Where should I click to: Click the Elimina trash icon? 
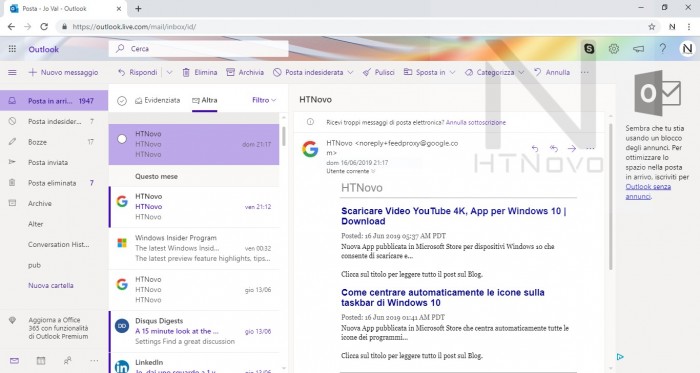(x=186, y=72)
